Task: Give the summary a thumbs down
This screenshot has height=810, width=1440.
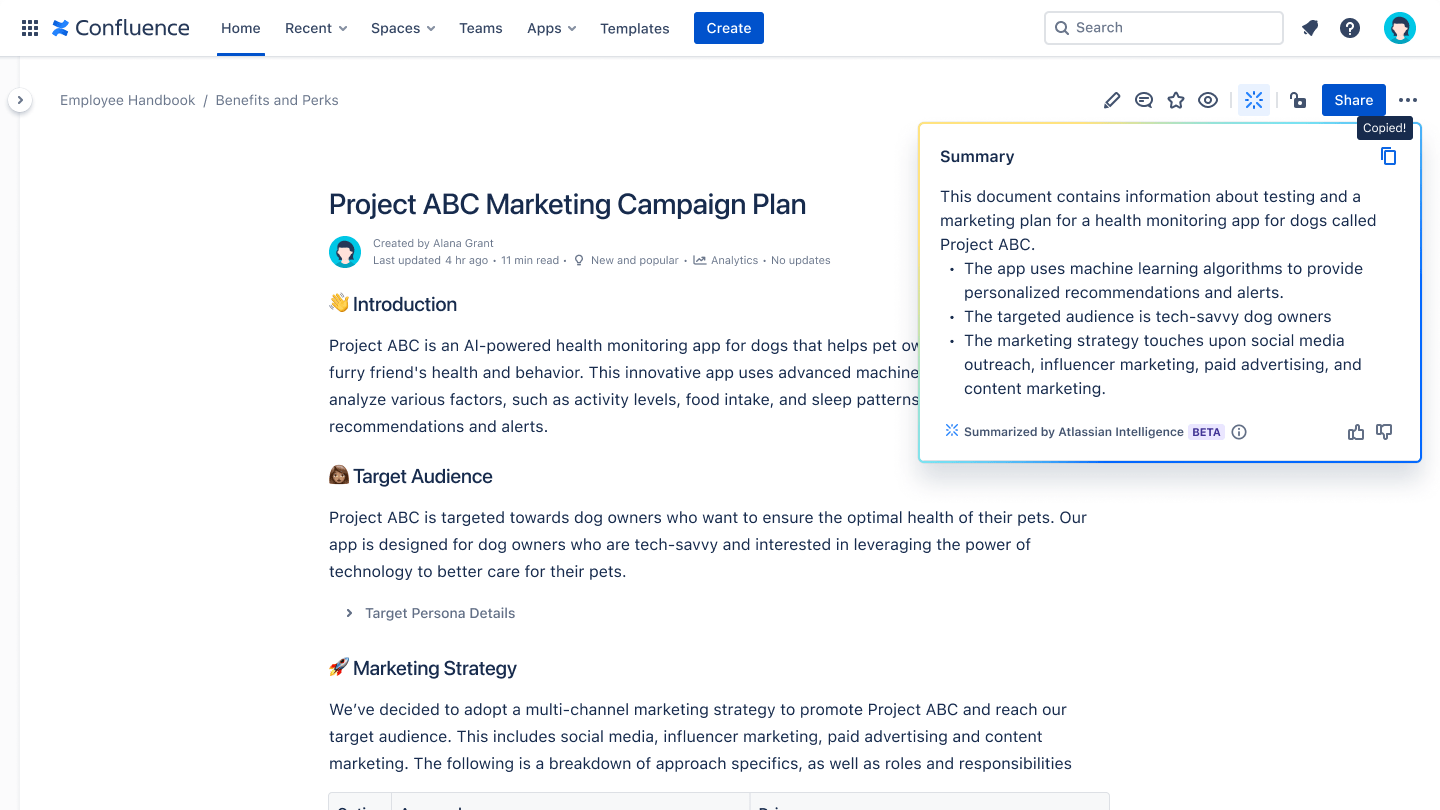Action: [x=1384, y=431]
